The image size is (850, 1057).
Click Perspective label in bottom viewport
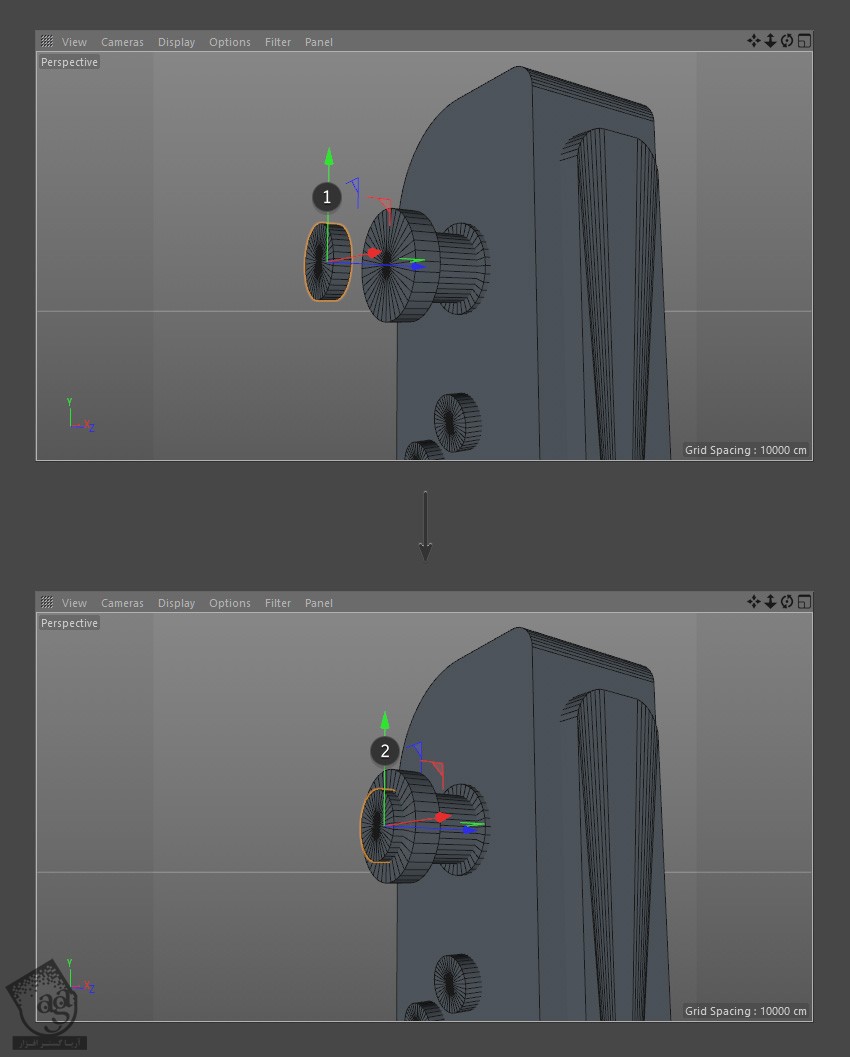point(69,623)
